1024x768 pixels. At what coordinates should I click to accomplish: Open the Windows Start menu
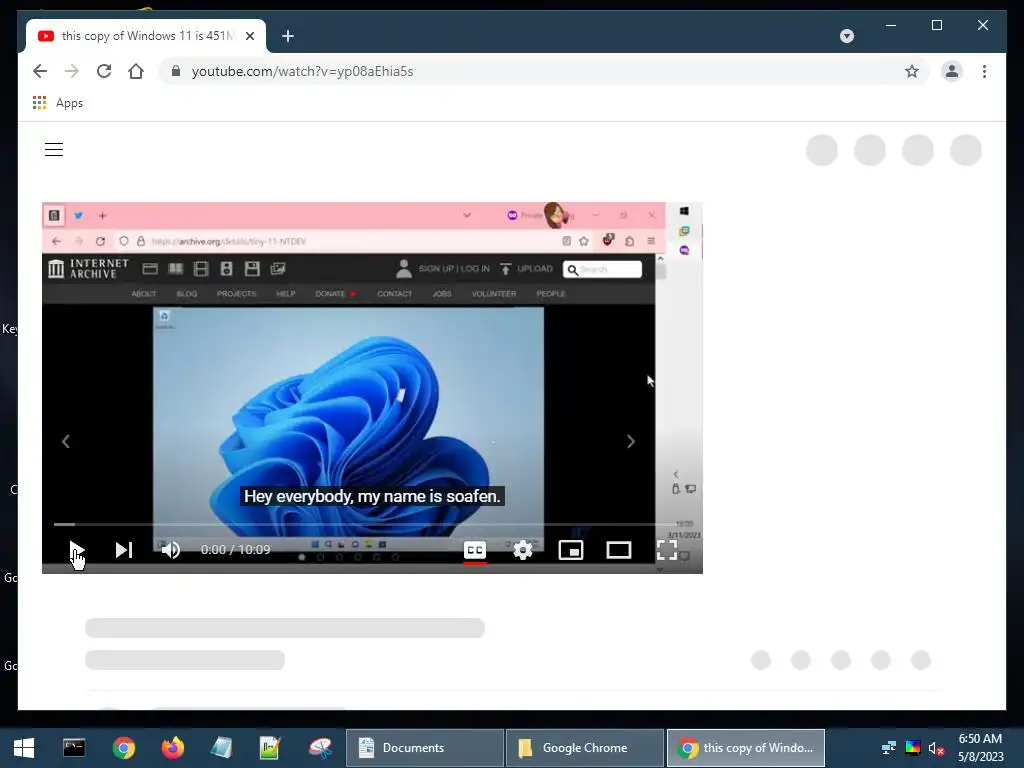[x=24, y=748]
